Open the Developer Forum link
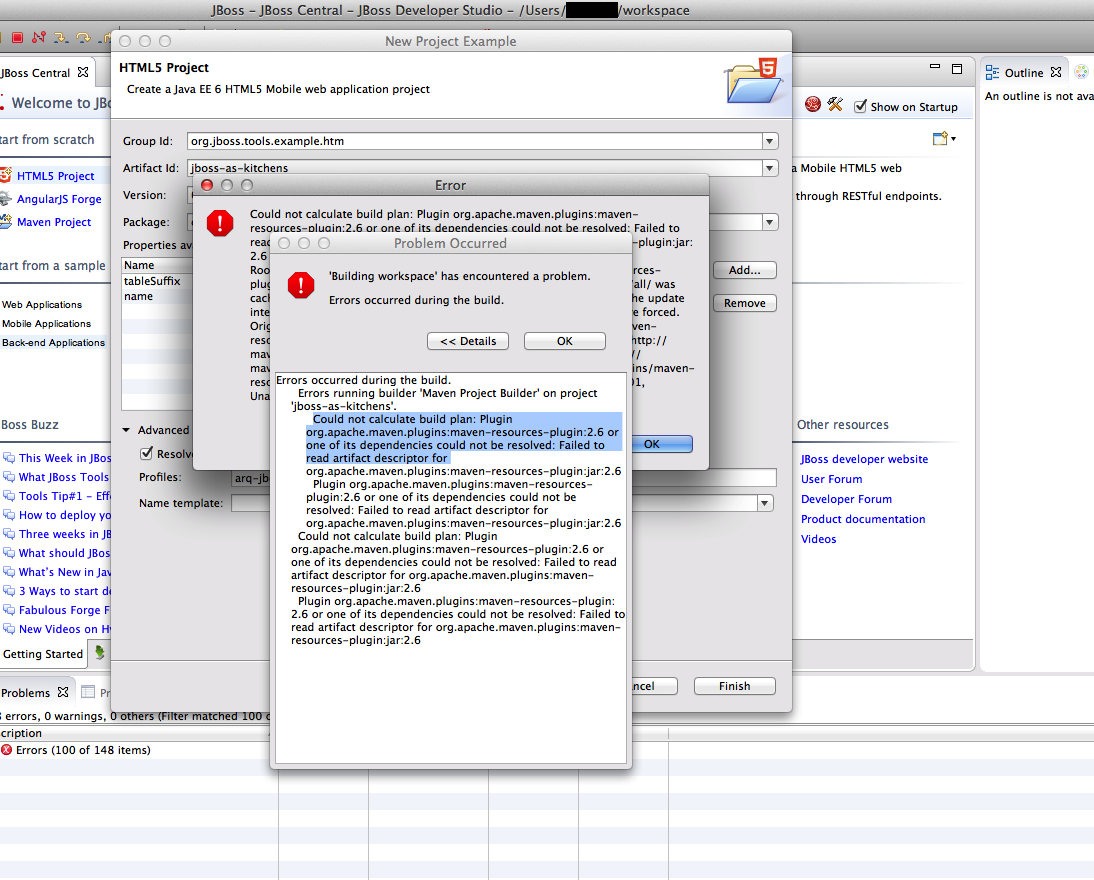 click(846, 499)
